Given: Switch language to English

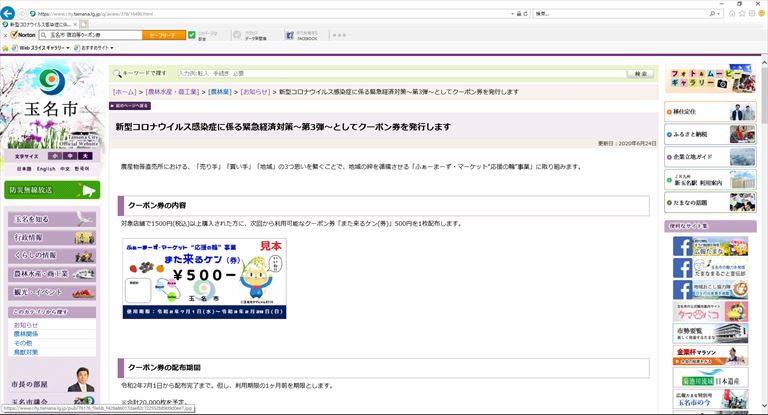Looking at the screenshot, I should tap(46, 169).
